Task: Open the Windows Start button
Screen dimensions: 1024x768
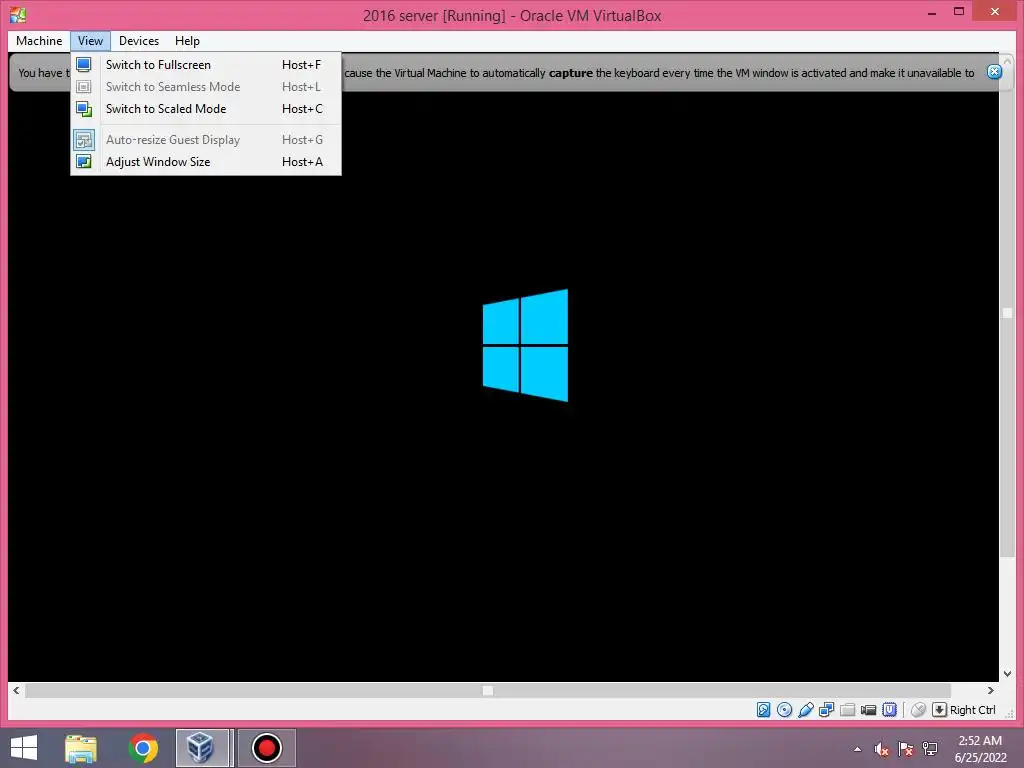Action: pyautogui.click(x=24, y=748)
